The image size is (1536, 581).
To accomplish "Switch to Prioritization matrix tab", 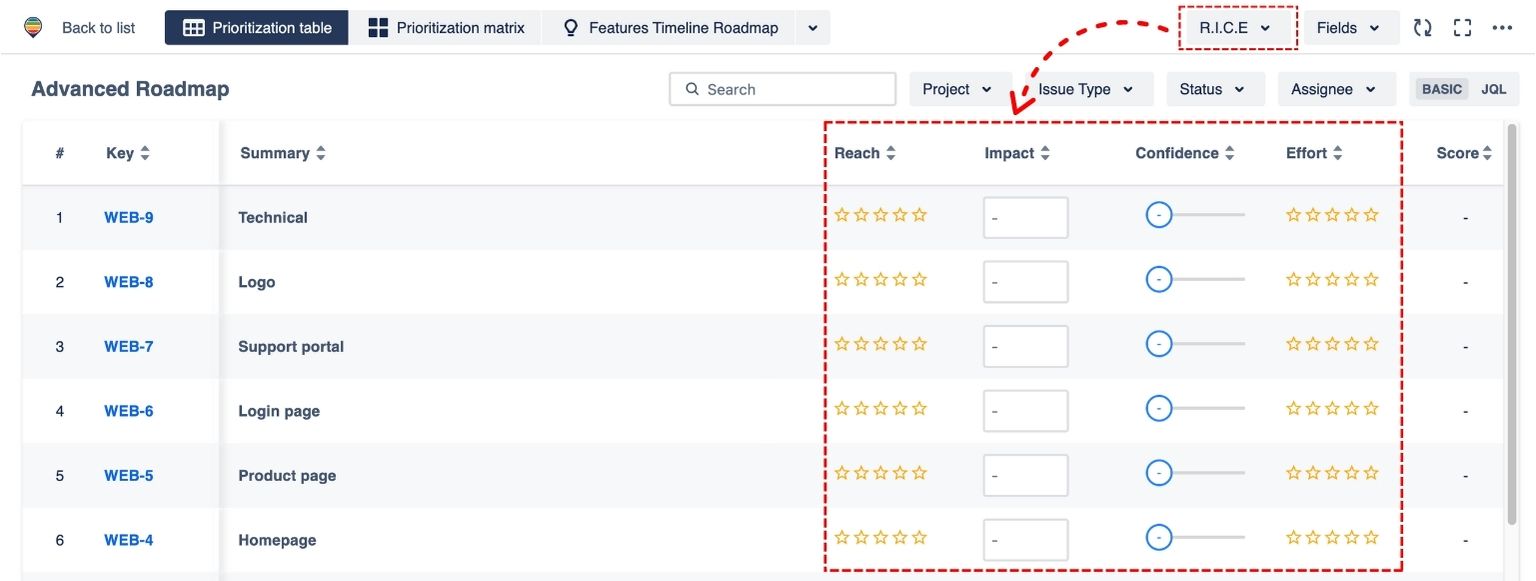I will [446, 28].
